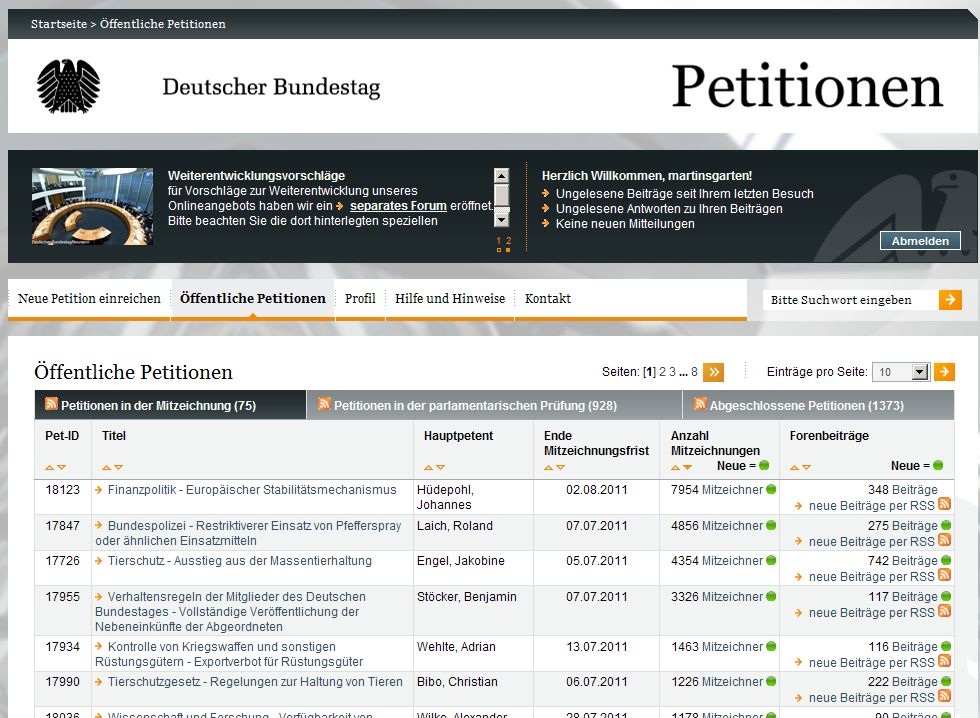Viewport: 980px width, 718px height.
Task: Sort Pet-ID column descending
Action: coord(61,467)
